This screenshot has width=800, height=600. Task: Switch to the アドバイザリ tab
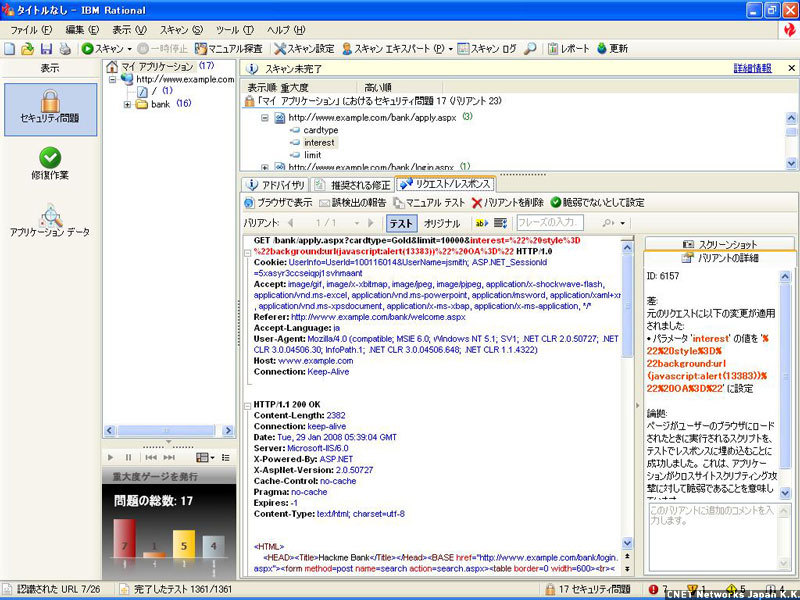(x=275, y=184)
